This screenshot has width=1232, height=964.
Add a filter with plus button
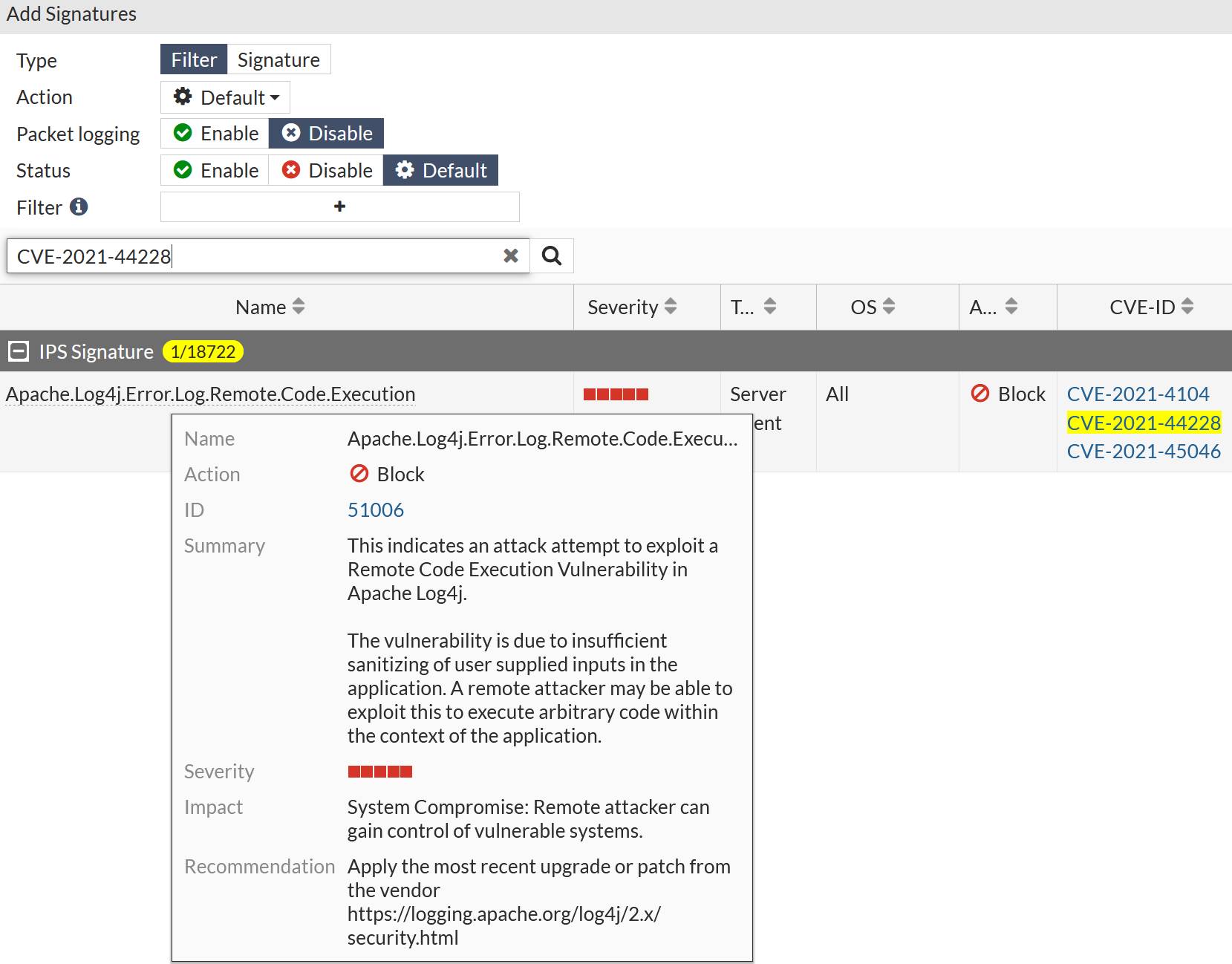340,206
